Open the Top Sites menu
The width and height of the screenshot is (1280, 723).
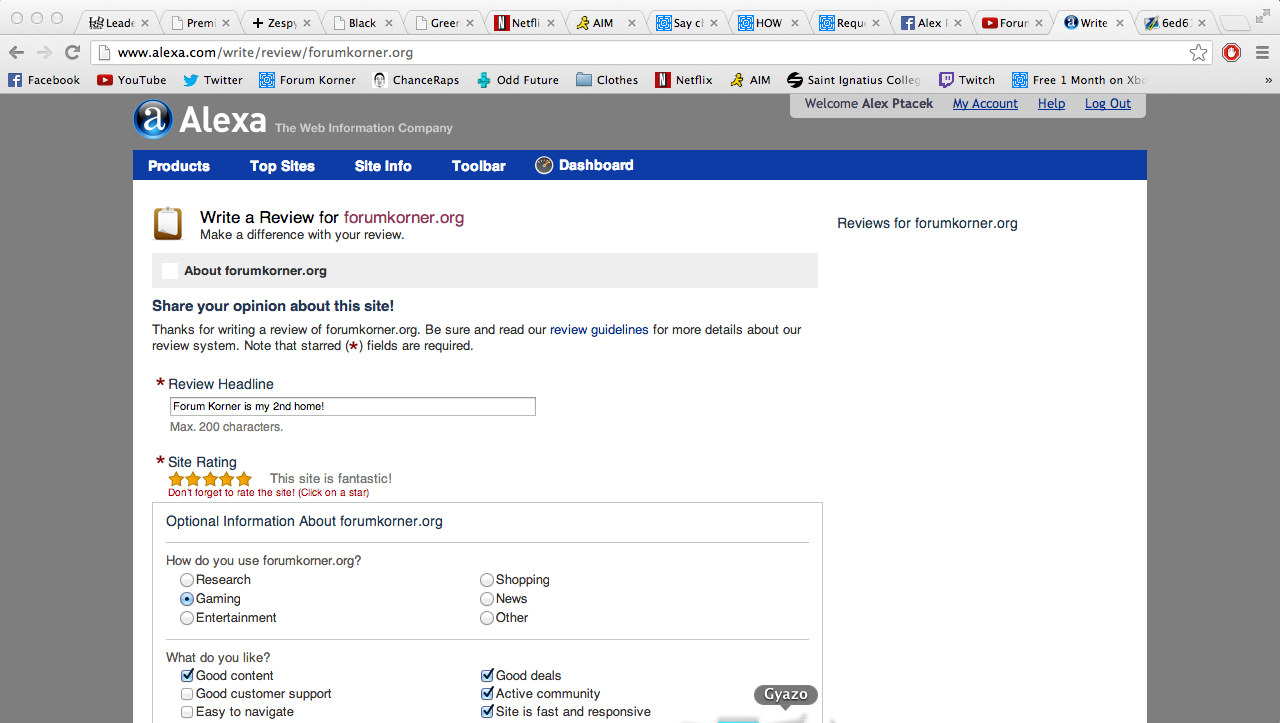[282, 166]
